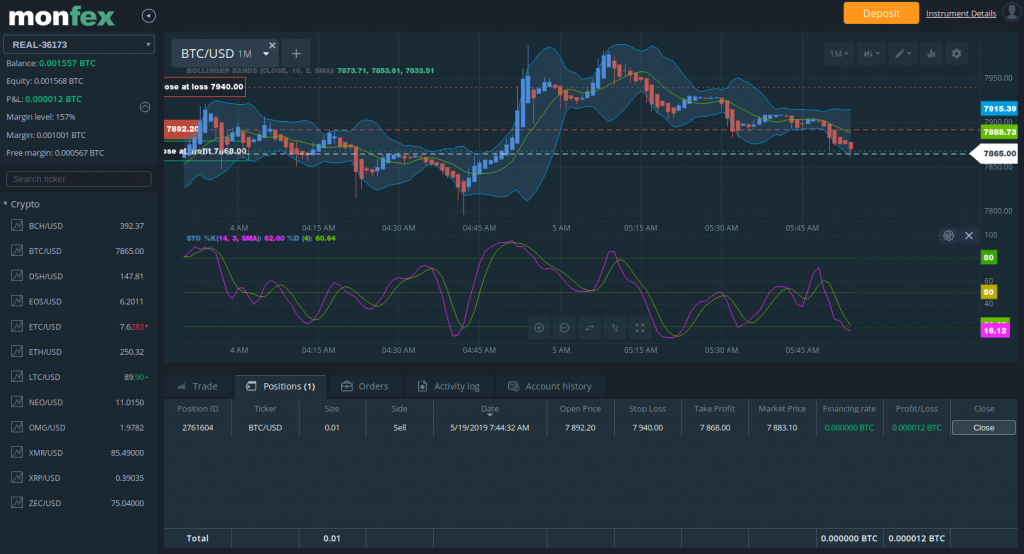Click the 7892.20 open price marker

click(x=181, y=129)
